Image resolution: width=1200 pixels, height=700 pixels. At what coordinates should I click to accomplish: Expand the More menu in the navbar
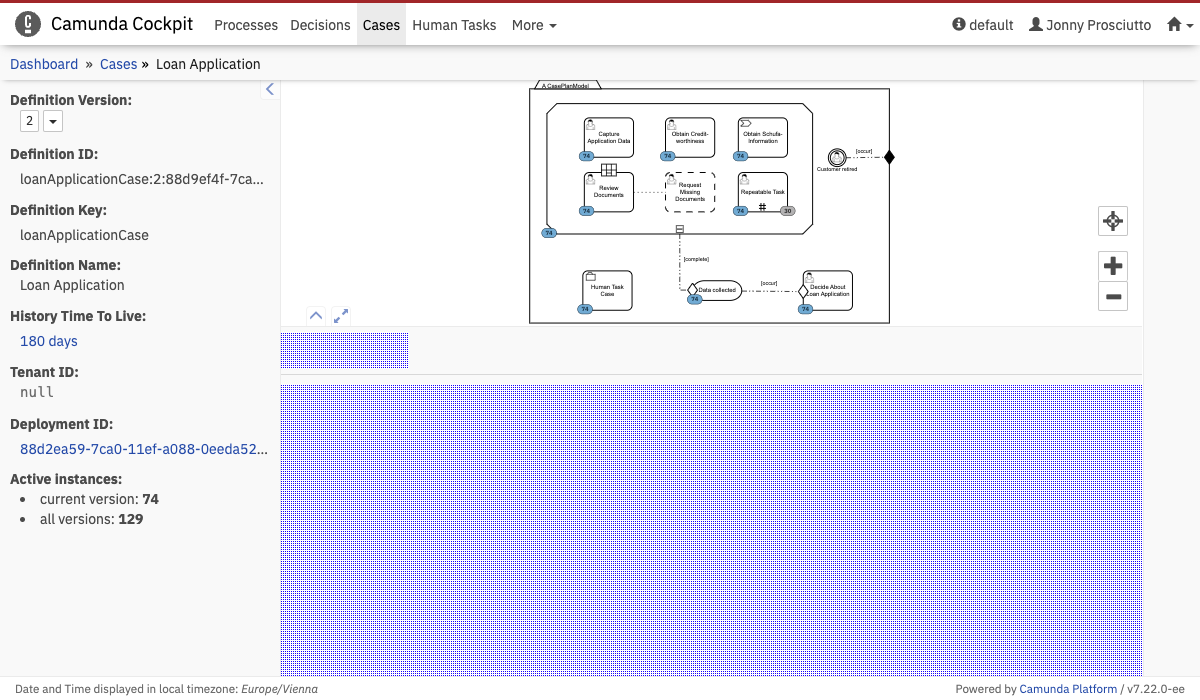tap(534, 25)
